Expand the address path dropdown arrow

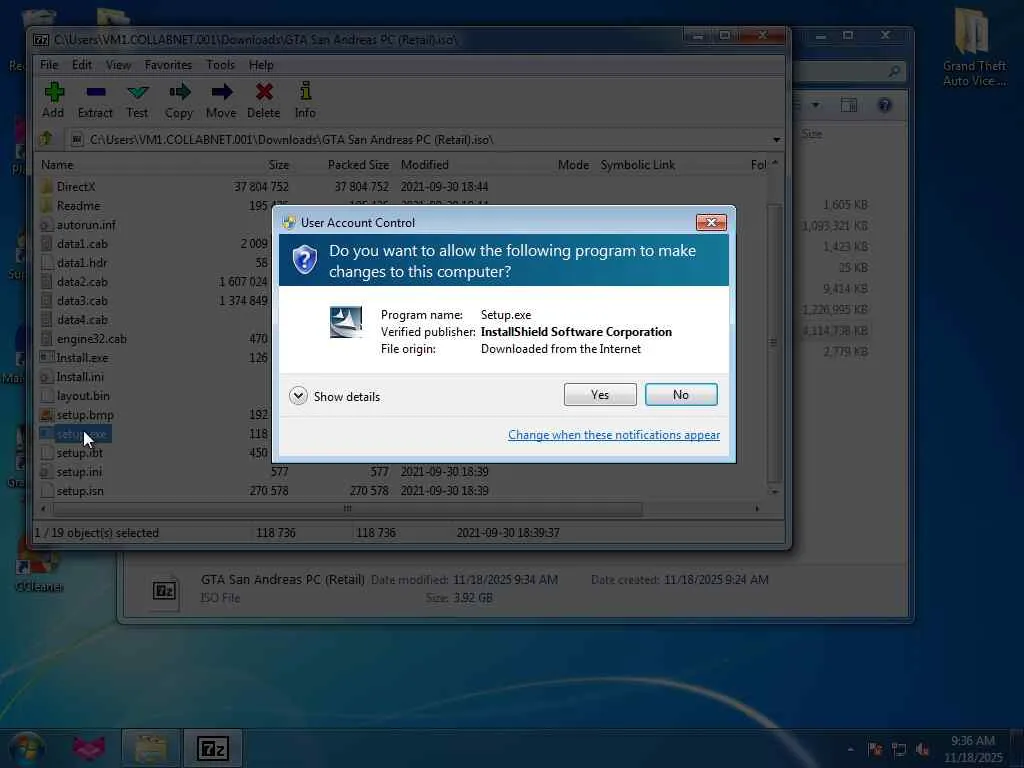coord(776,140)
